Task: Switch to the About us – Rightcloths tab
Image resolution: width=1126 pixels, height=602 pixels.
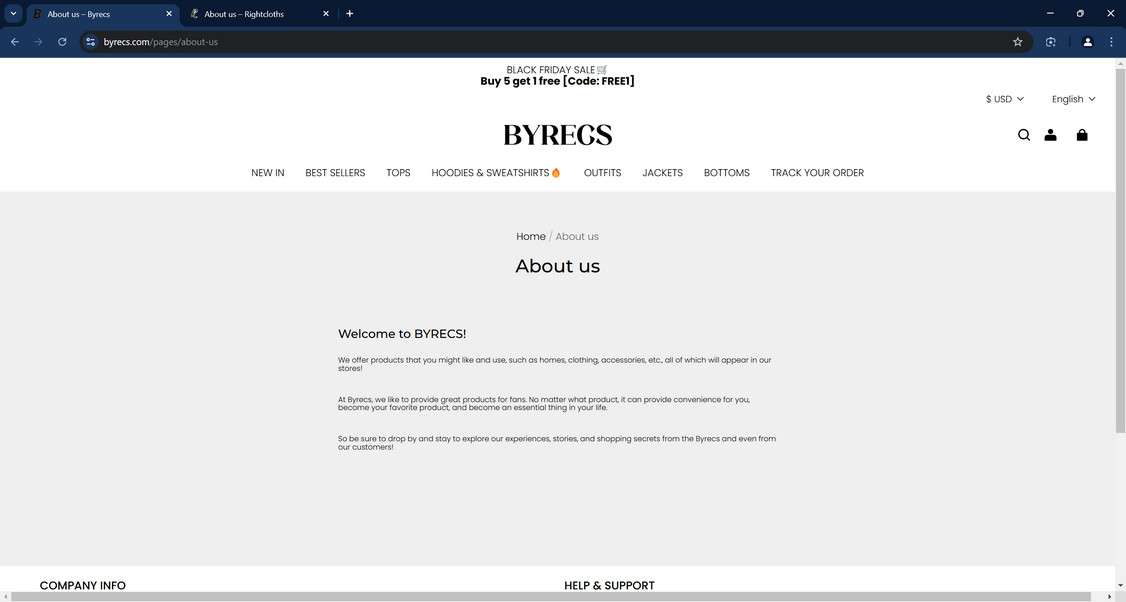Action: (259, 14)
